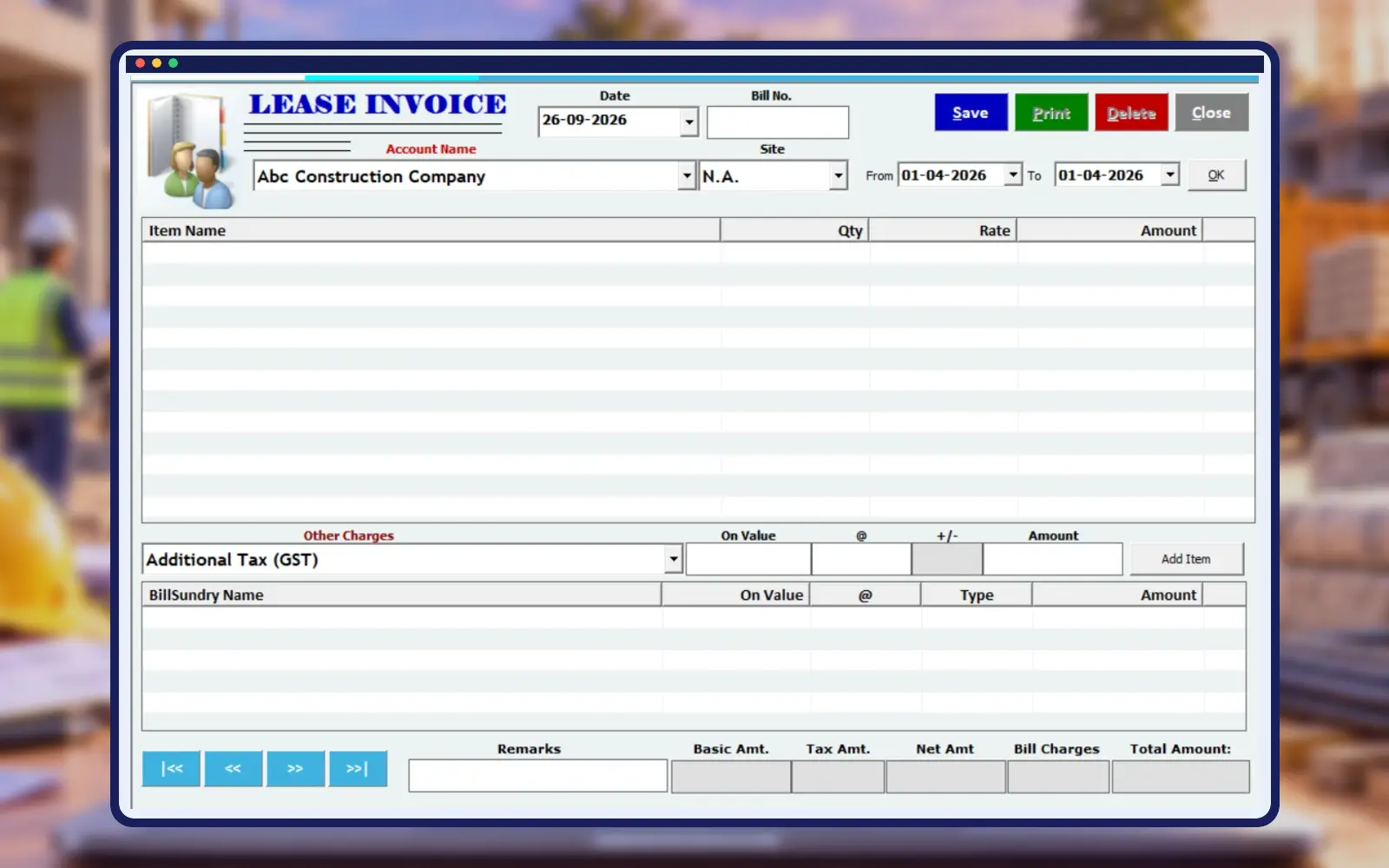1389x868 pixels.
Task: Click the red window close dot
Action: click(140, 63)
